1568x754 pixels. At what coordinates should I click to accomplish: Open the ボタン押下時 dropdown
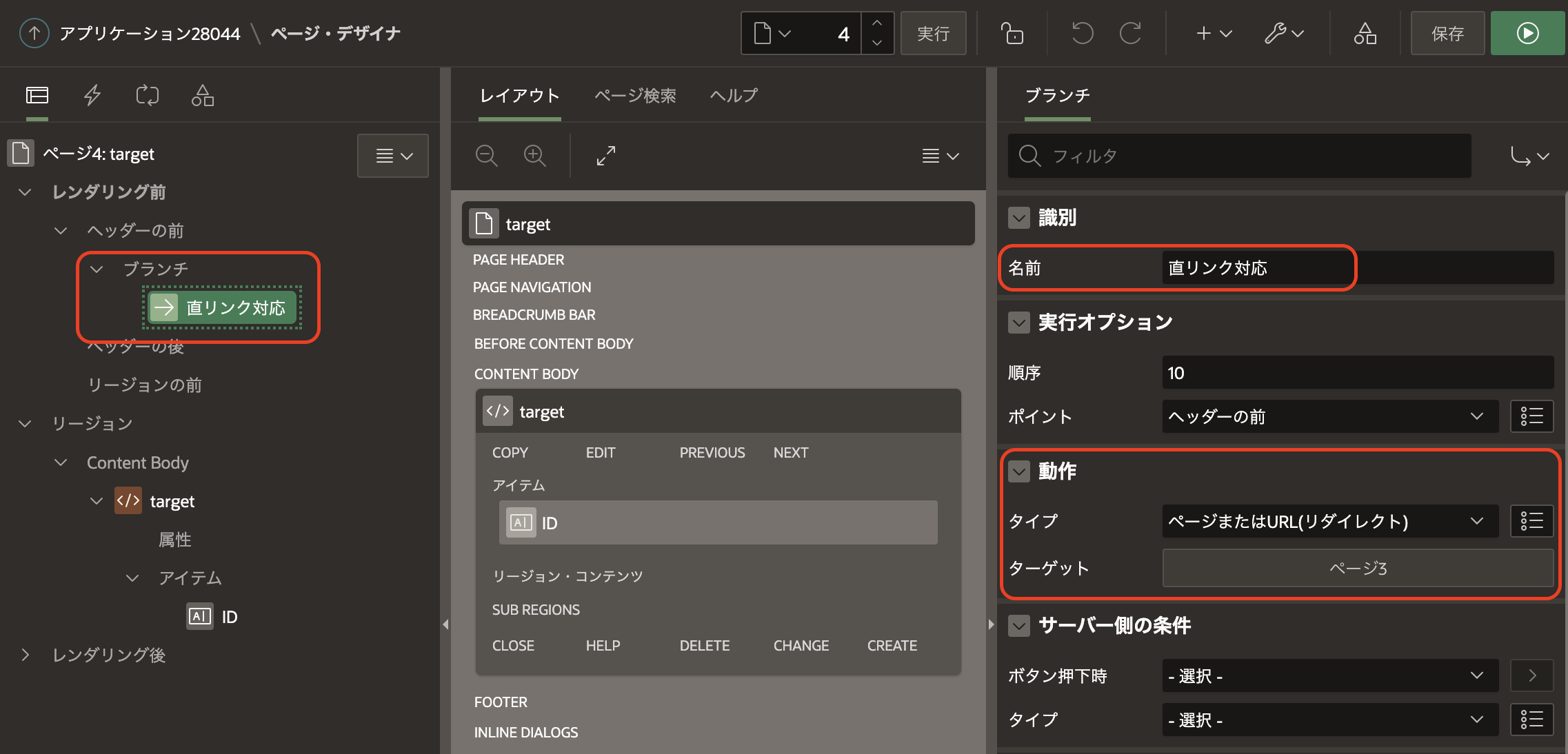[1330, 675]
